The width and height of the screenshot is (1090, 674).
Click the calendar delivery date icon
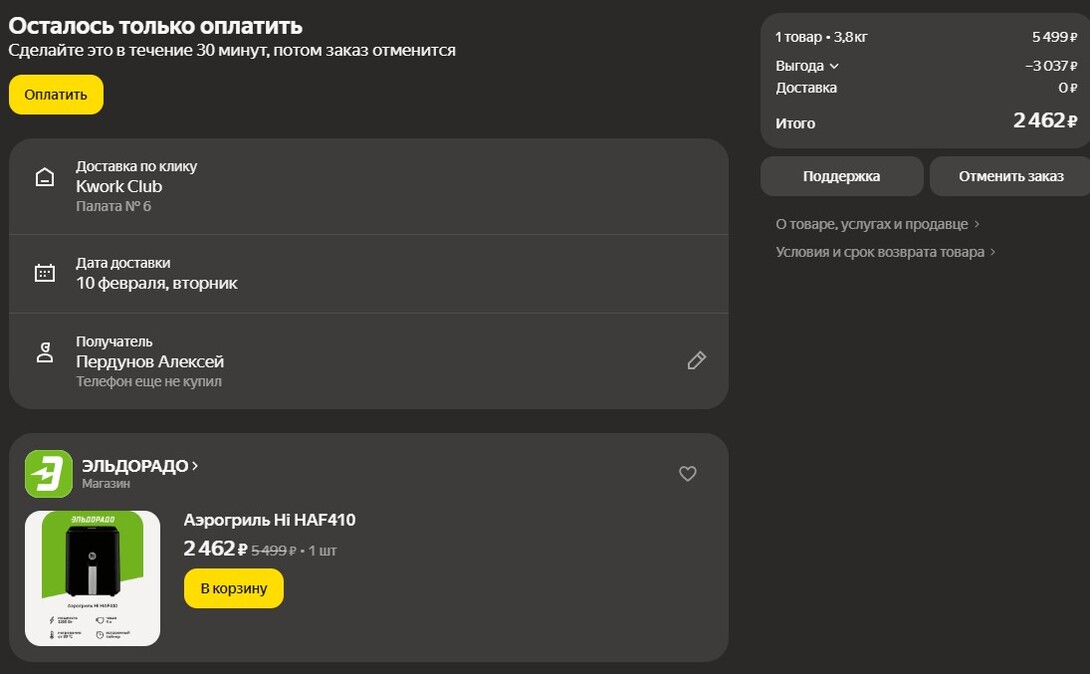(x=44, y=270)
